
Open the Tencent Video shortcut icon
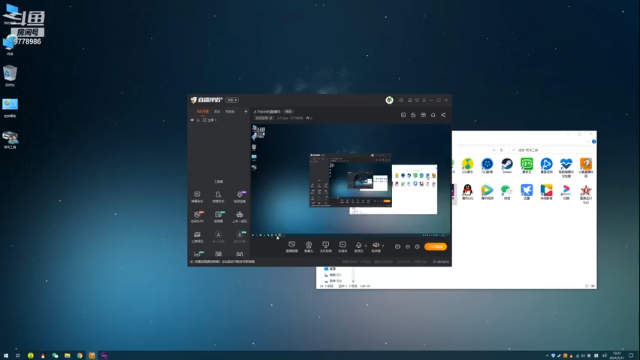(487, 190)
